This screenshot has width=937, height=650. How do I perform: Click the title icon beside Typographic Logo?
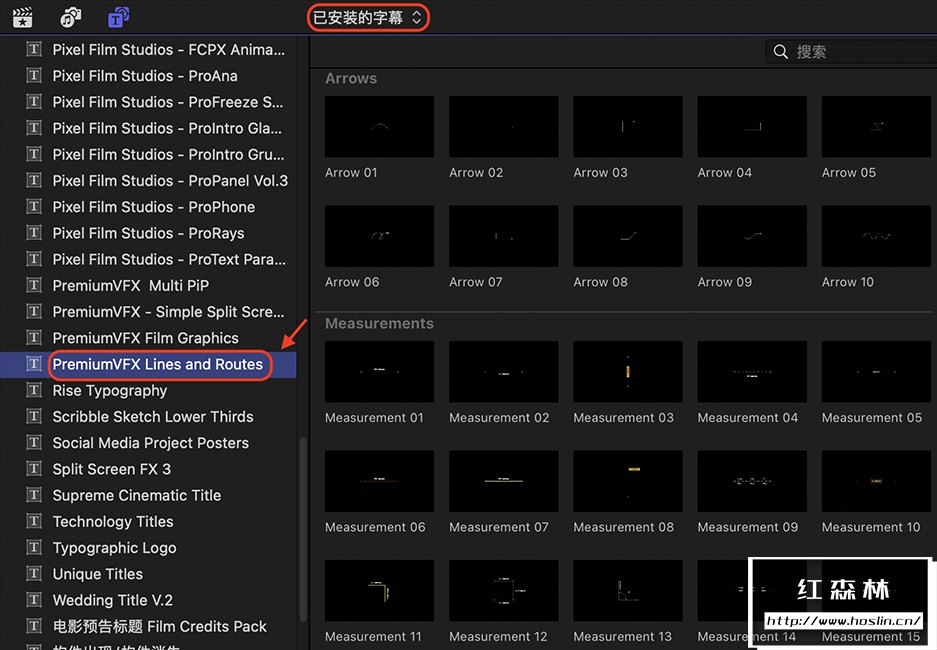point(34,547)
